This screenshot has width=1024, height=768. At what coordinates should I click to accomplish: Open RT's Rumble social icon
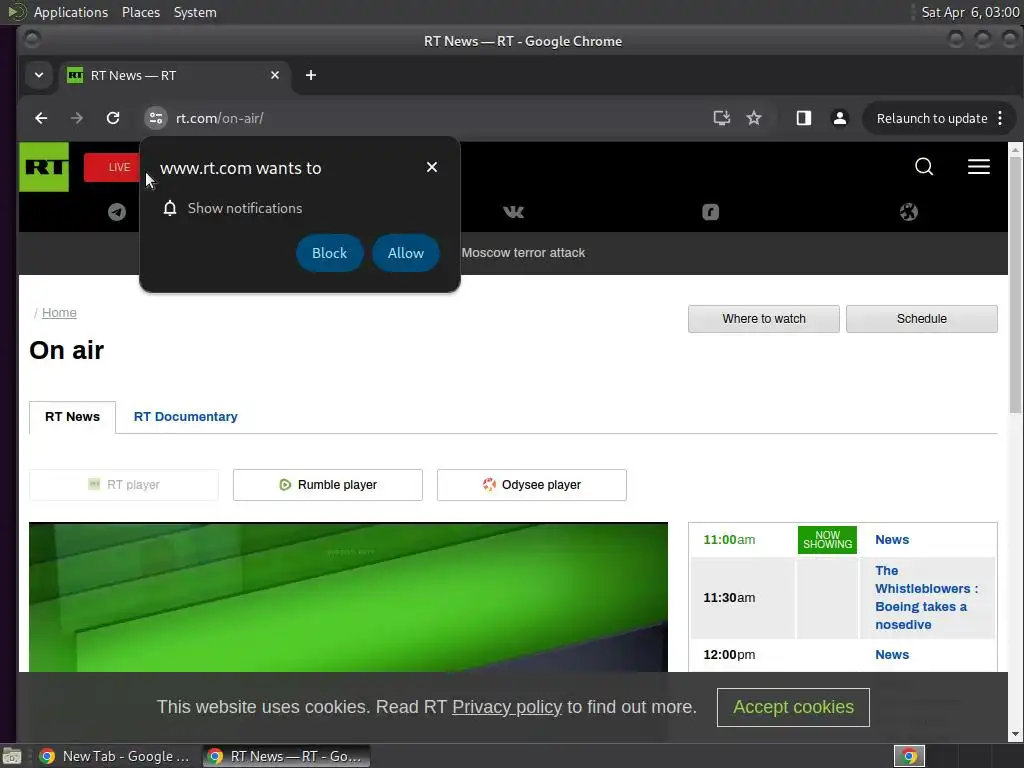click(711, 212)
